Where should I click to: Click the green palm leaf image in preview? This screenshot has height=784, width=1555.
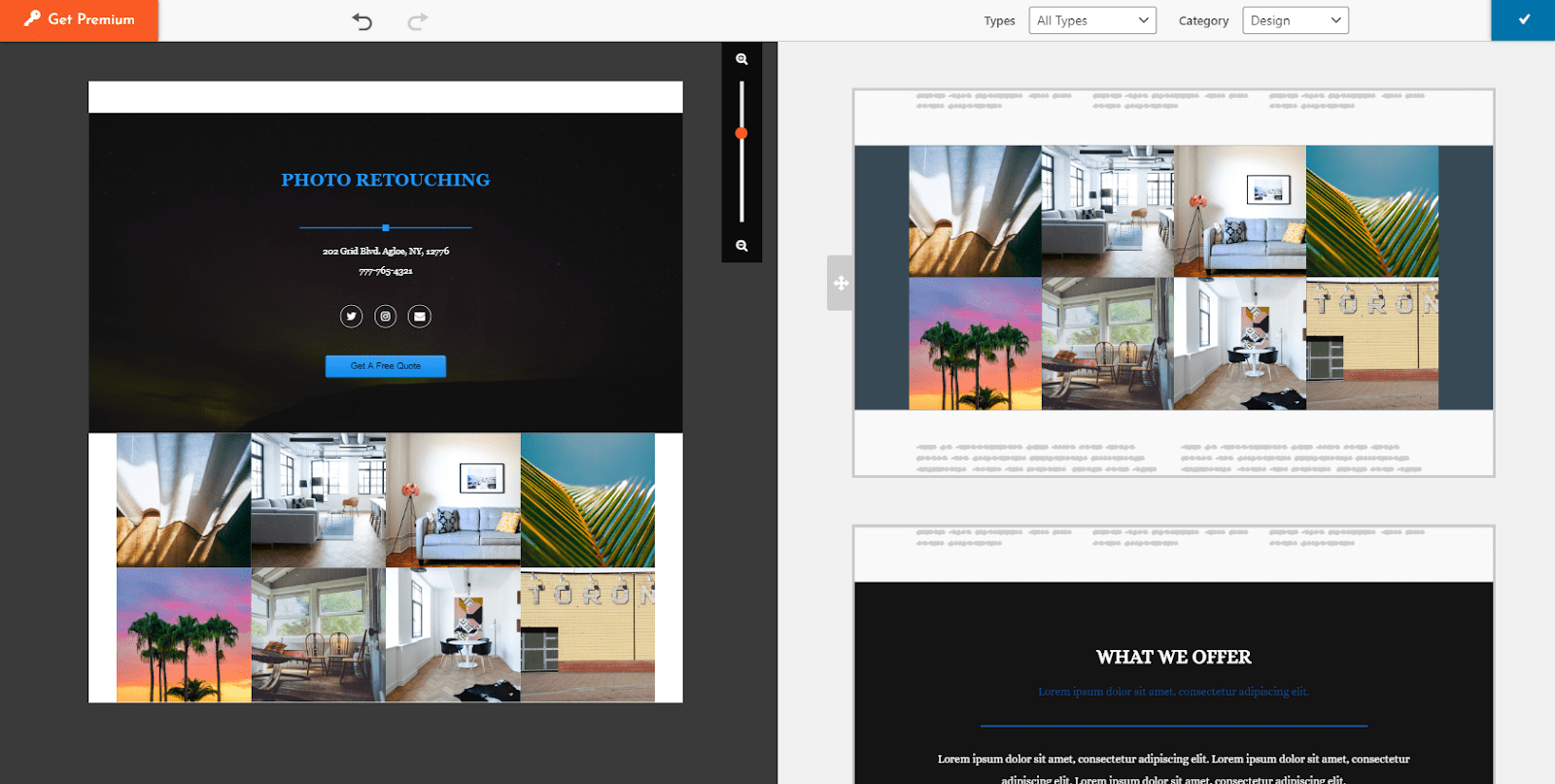click(x=588, y=499)
